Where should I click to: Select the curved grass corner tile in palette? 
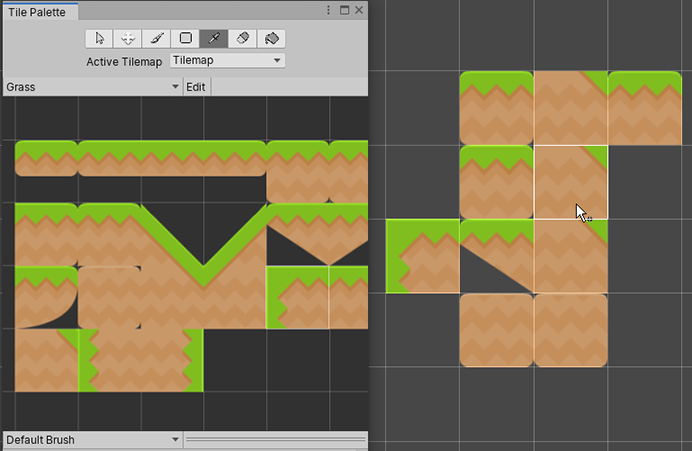click(x=46, y=297)
